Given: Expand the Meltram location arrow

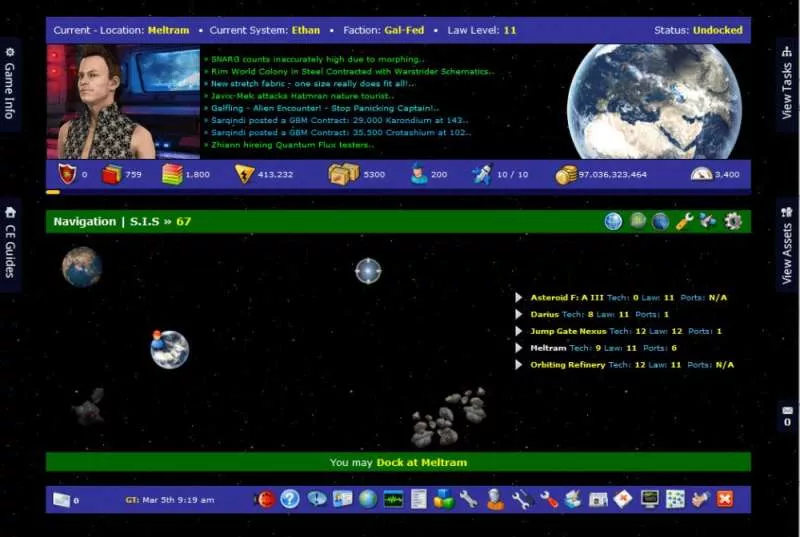Looking at the screenshot, I should point(518,348).
